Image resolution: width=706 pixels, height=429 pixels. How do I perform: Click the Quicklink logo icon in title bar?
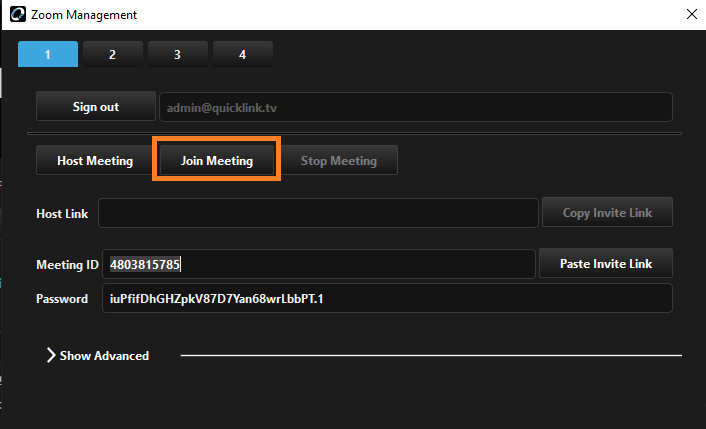coord(18,14)
